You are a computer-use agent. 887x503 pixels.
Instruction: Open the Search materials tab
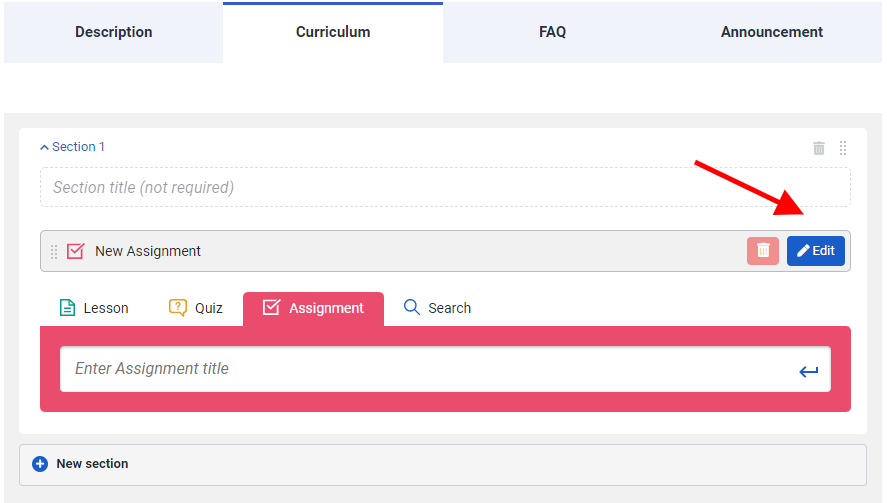pos(437,308)
